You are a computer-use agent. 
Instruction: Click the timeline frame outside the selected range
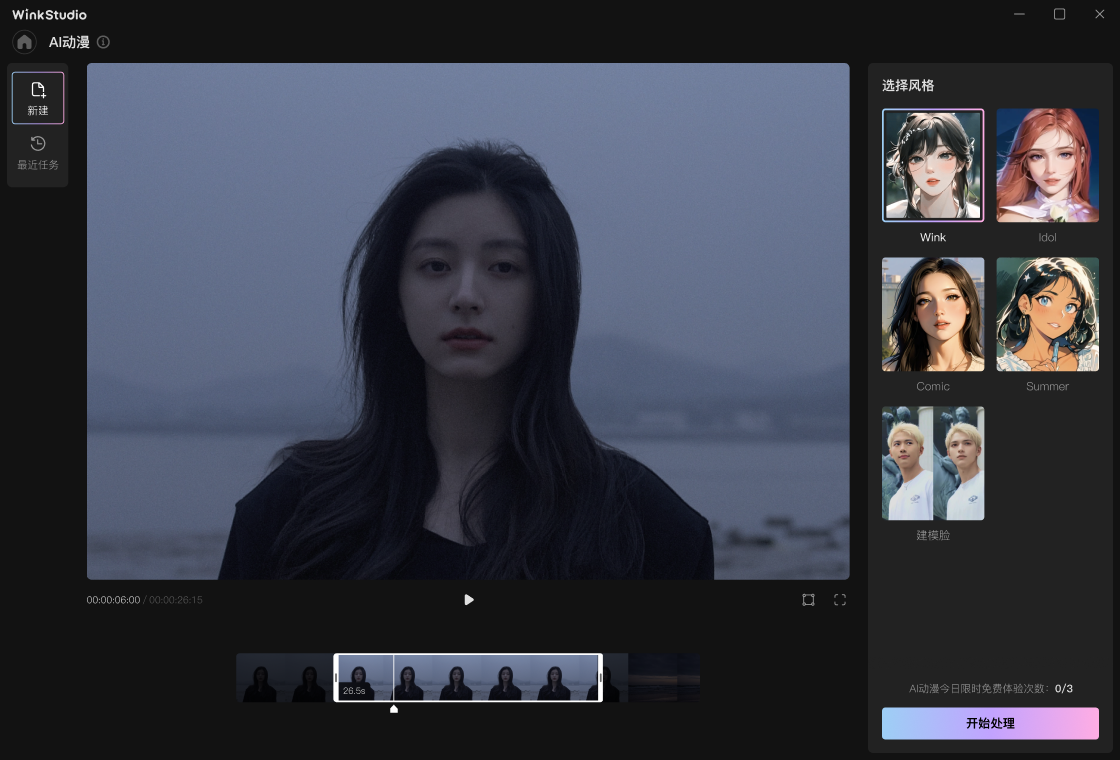click(x=660, y=677)
